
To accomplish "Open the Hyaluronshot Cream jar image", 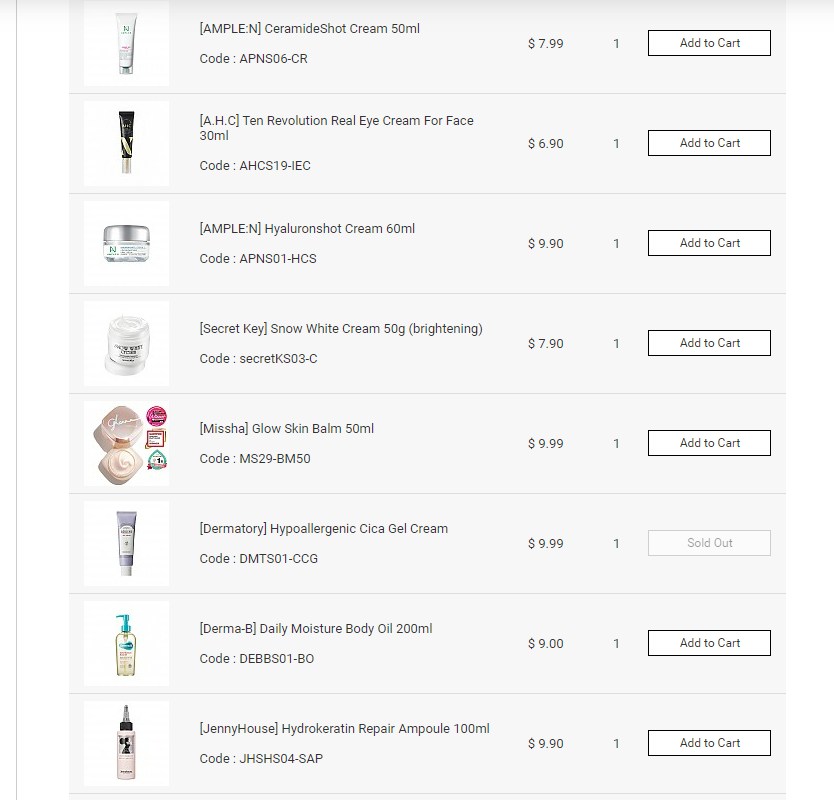I will click(126, 243).
